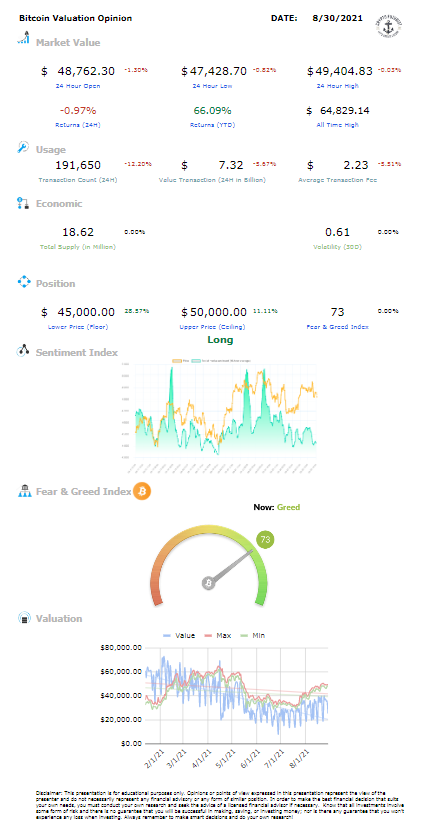Toggle the Value series in Valuation legend
431x833 pixels.
point(179,635)
